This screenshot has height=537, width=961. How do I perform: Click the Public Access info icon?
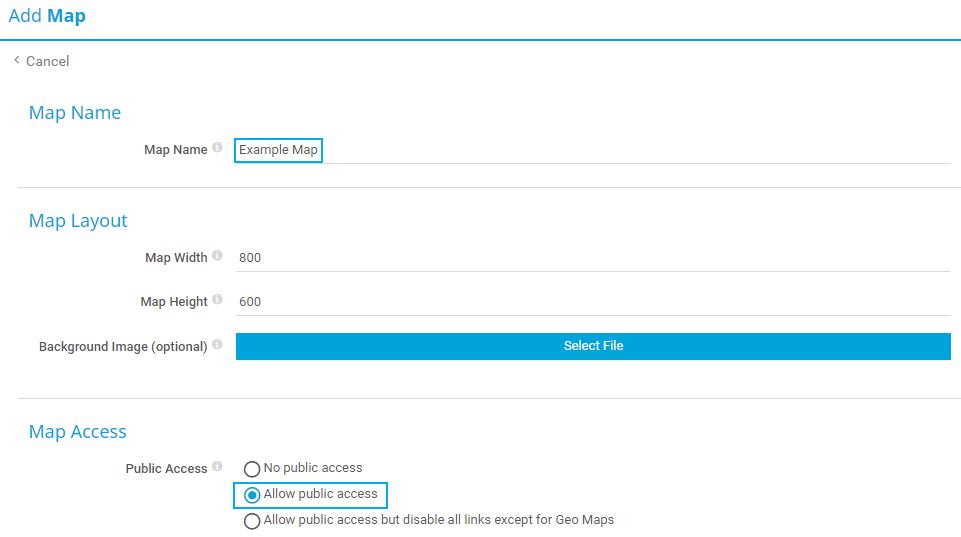pos(217,467)
